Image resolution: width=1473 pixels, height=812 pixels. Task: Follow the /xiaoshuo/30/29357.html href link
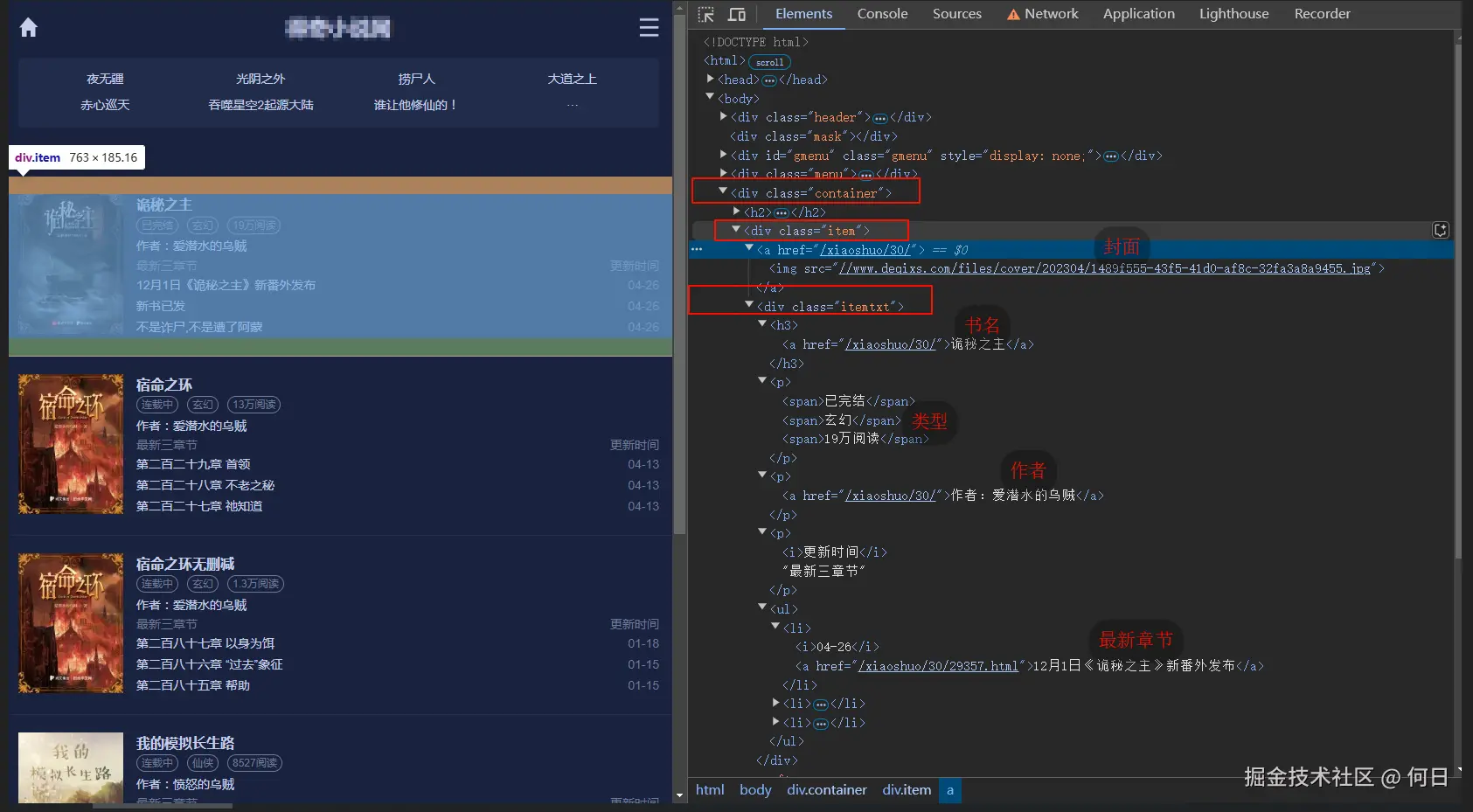coord(938,666)
